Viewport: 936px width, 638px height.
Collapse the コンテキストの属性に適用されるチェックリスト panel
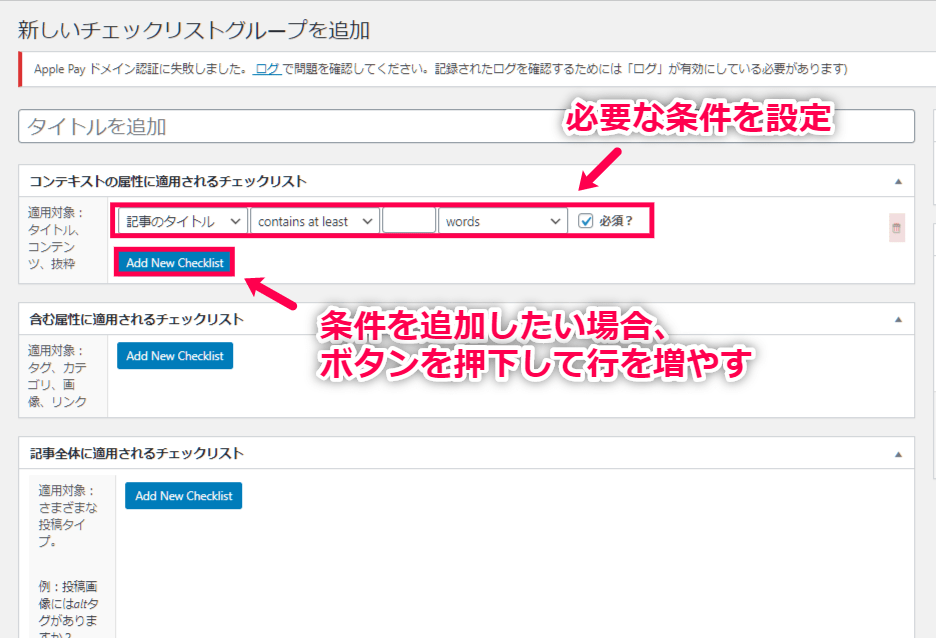point(898,181)
